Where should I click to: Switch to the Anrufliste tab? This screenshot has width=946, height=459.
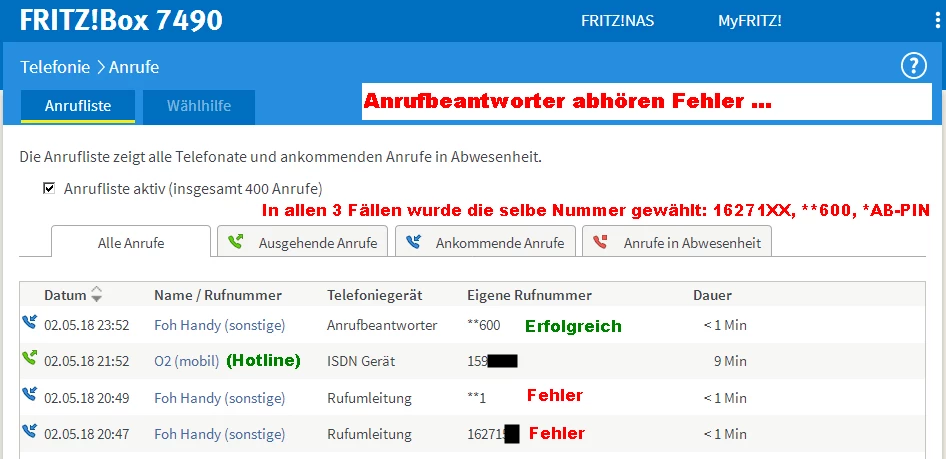(x=78, y=106)
